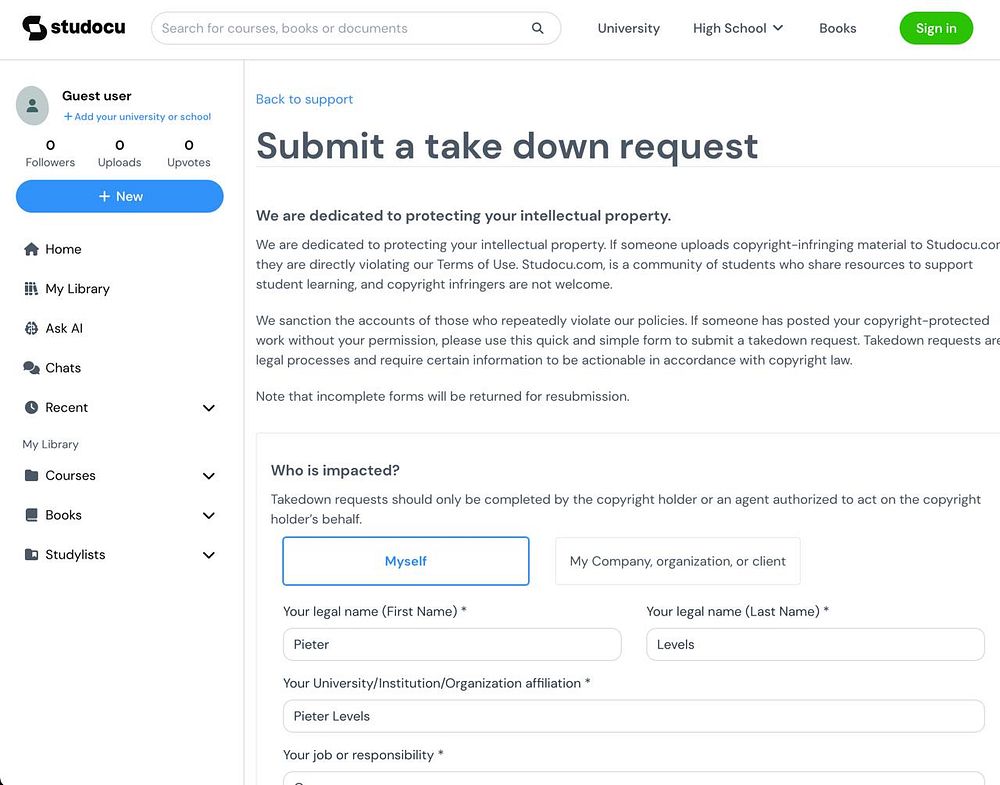Follow the Back to support link
1000x785 pixels.
(x=304, y=99)
